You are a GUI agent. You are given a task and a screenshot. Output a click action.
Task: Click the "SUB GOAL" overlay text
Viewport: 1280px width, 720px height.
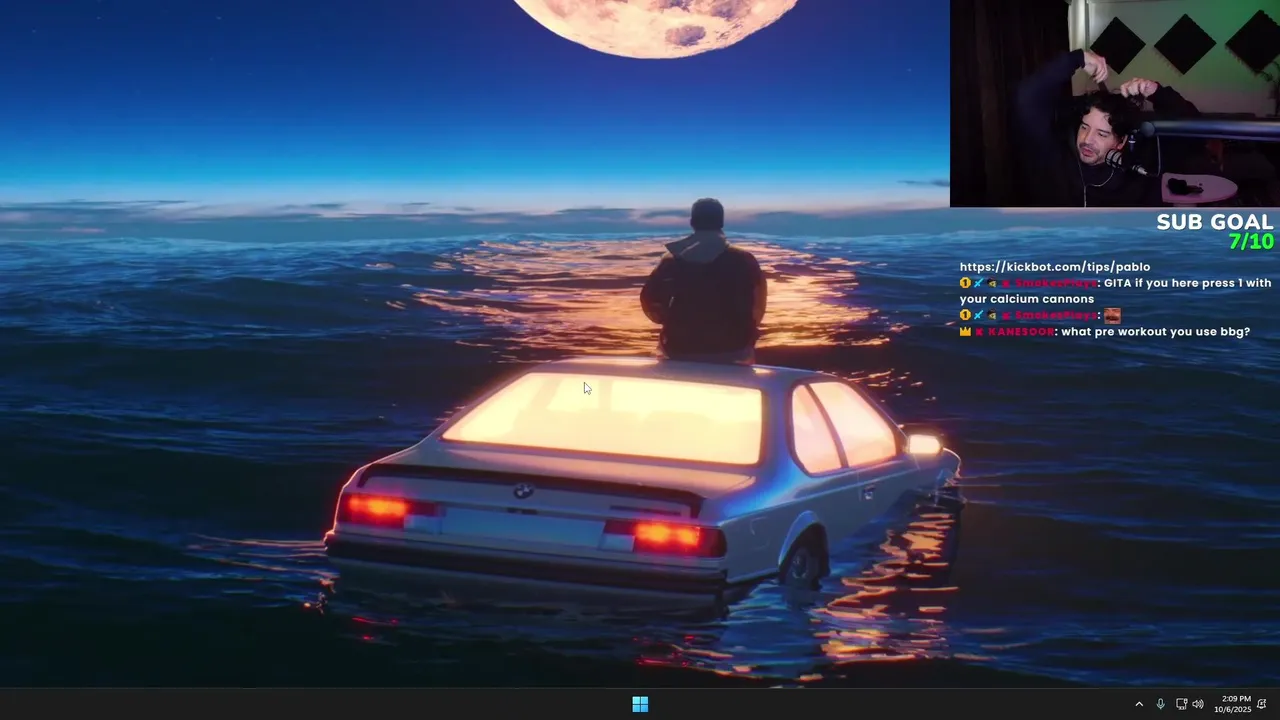pyautogui.click(x=1215, y=222)
